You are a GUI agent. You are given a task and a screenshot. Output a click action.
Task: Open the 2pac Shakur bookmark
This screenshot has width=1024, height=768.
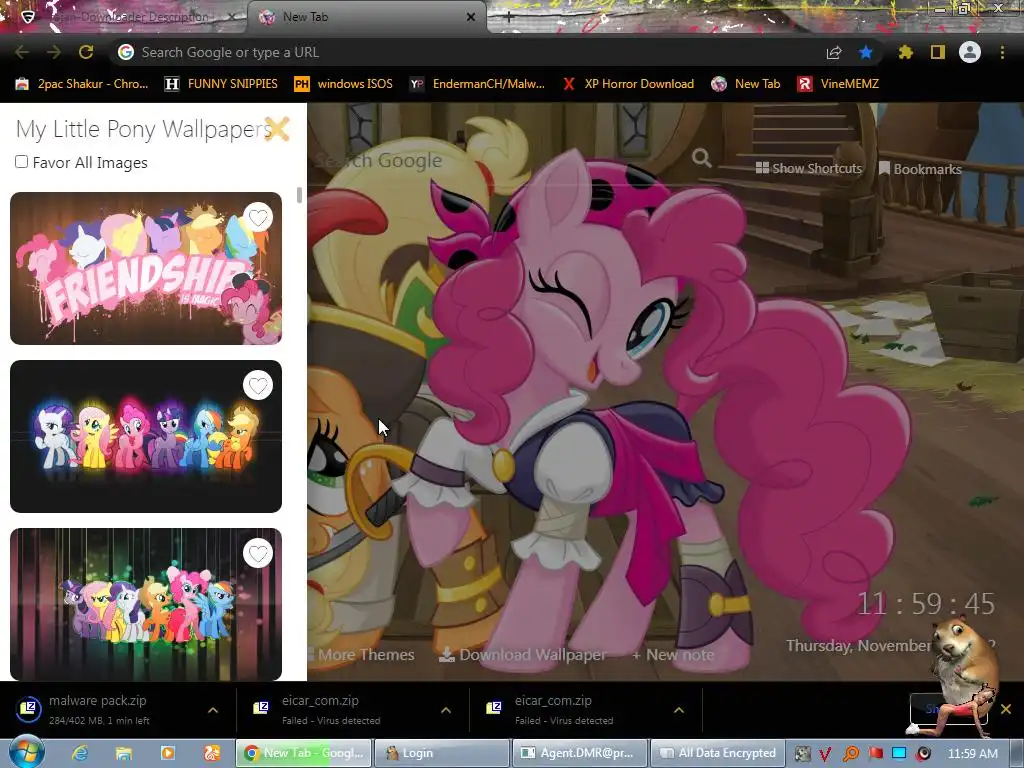[82, 84]
